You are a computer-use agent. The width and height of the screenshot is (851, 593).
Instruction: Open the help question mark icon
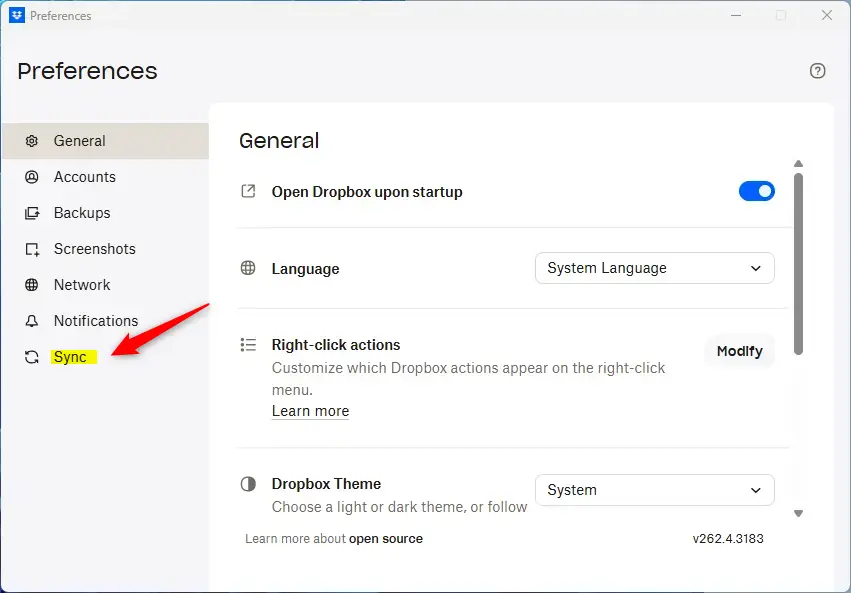click(817, 71)
